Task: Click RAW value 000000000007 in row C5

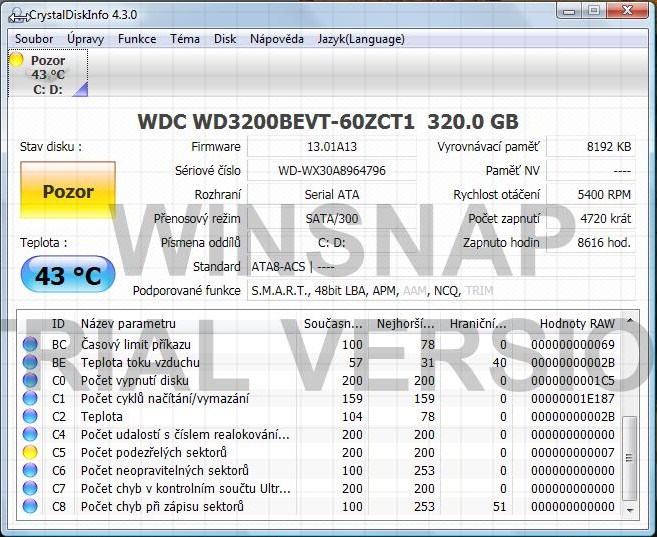Action: click(573, 452)
